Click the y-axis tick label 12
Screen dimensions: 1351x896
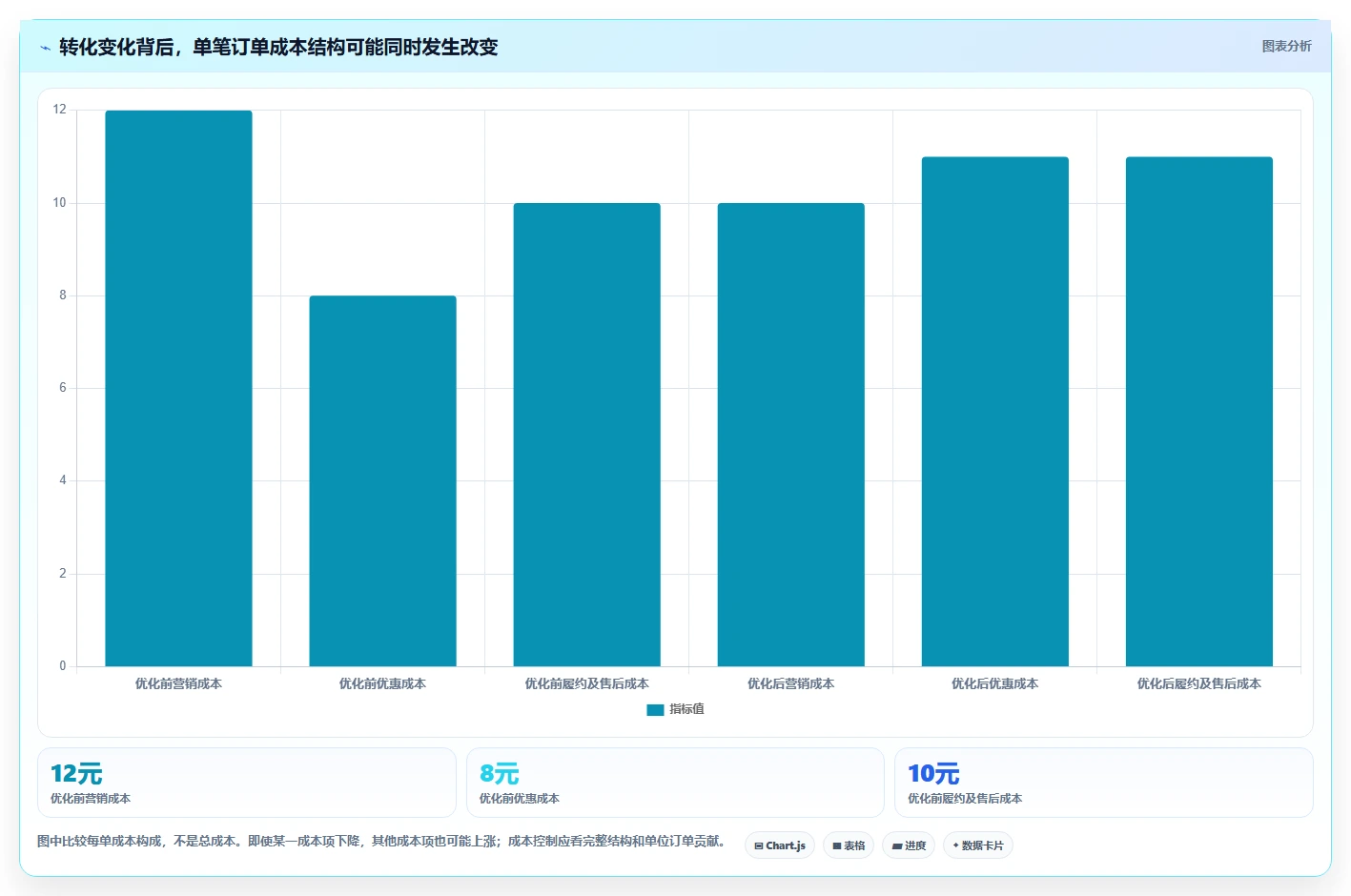point(60,110)
